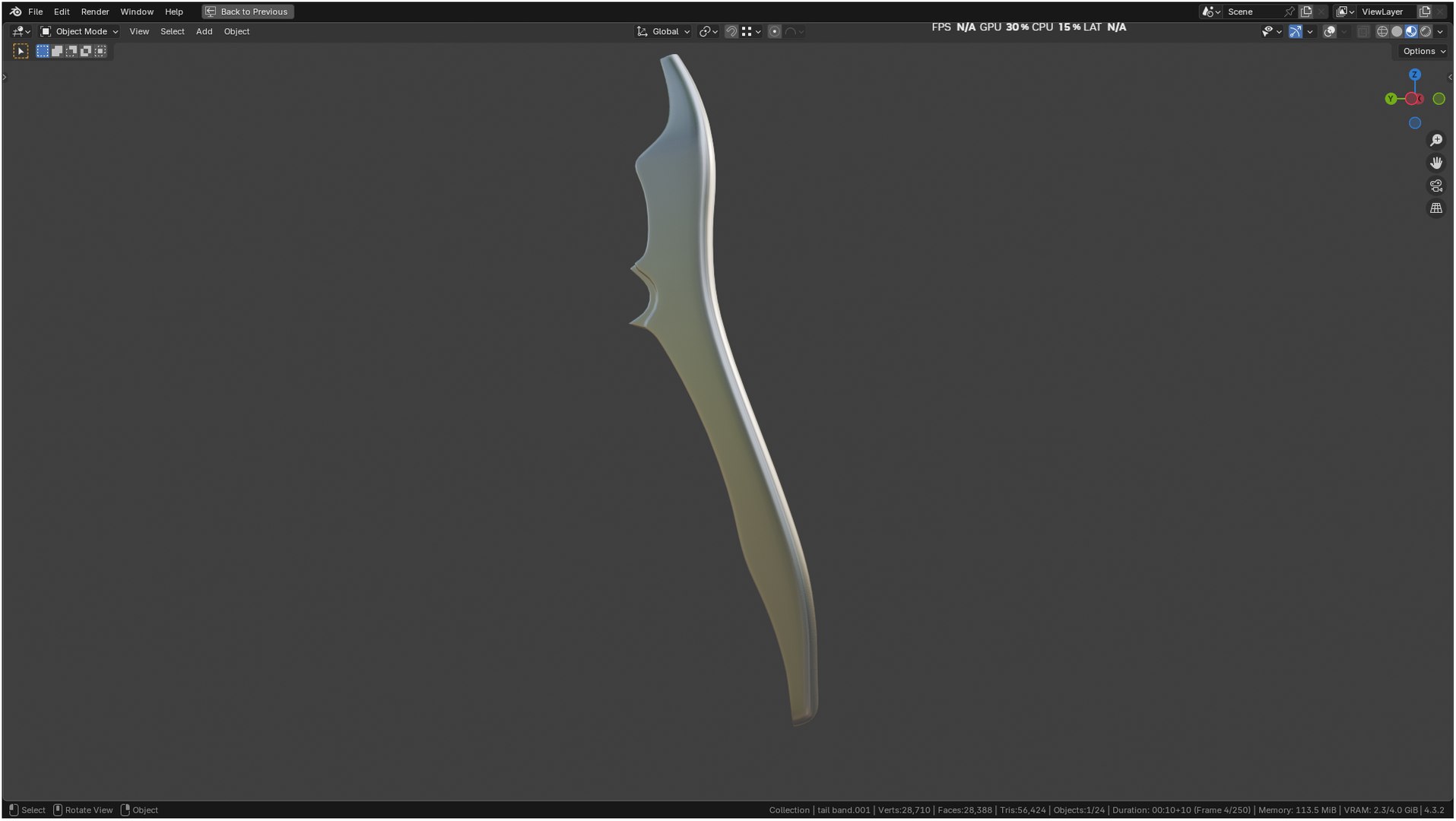This screenshot has width=1456, height=821.
Task: Switch to wireframe viewport shading
Action: click(1382, 31)
